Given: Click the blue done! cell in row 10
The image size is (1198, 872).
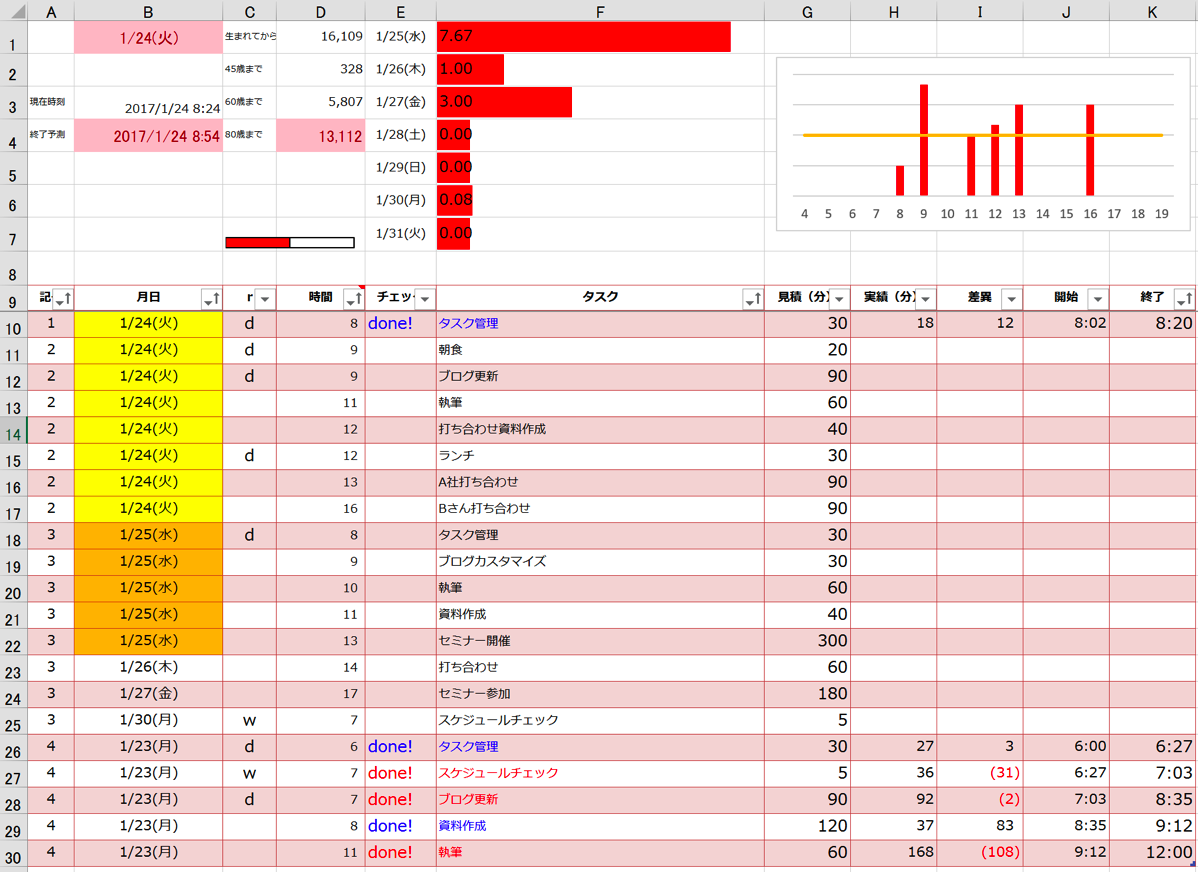Looking at the screenshot, I should pyautogui.click(x=400, y=324).
